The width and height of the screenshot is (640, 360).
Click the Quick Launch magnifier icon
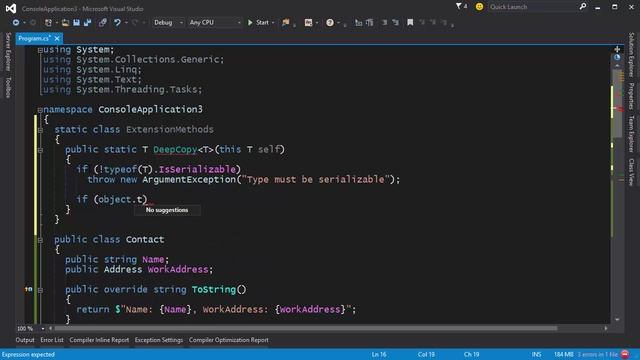[583, 7]
